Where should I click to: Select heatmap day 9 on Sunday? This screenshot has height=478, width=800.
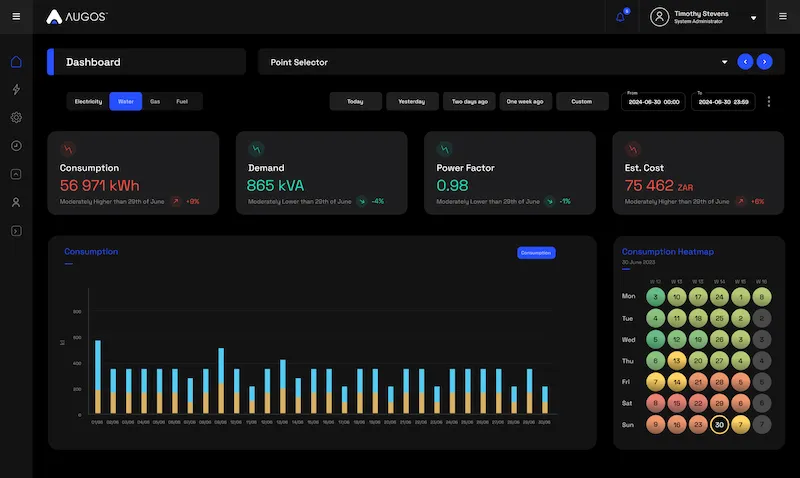[656, 424]
